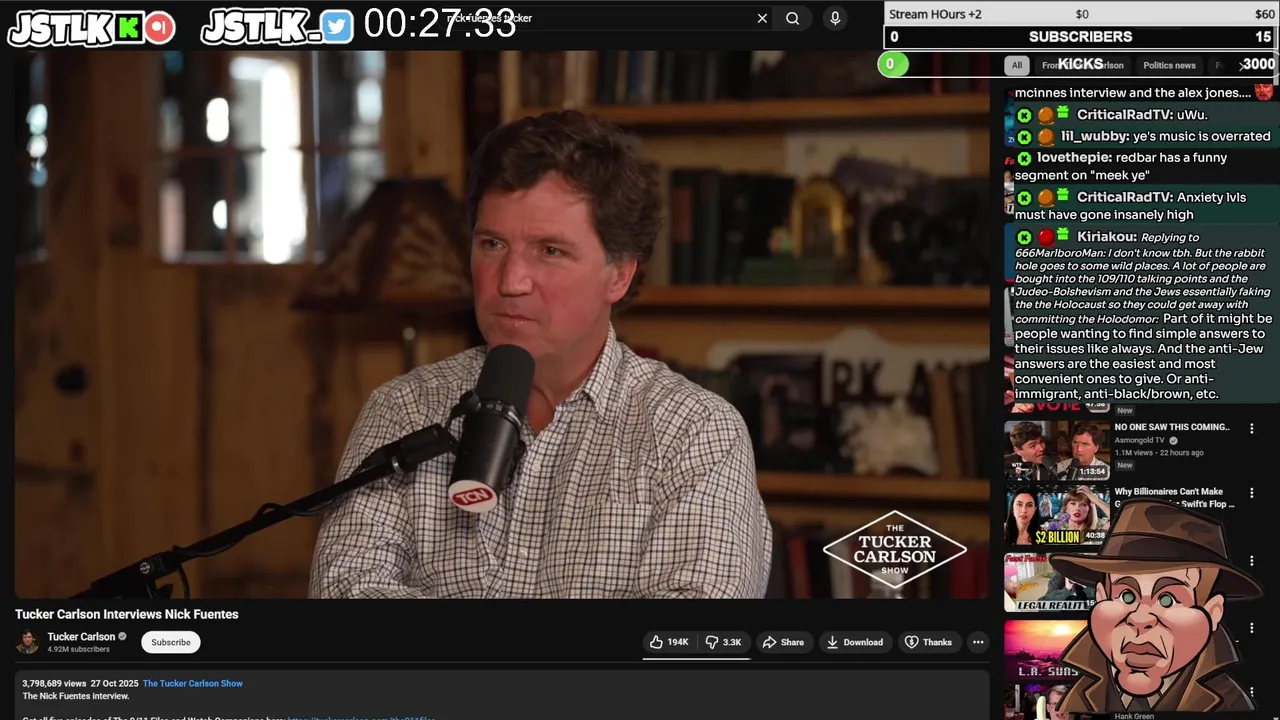1280x720 pixels.
Task: Click the '3,798,689 views 27 Oct 2025' text
Action: pyautogui.click(x=80, y=683)
